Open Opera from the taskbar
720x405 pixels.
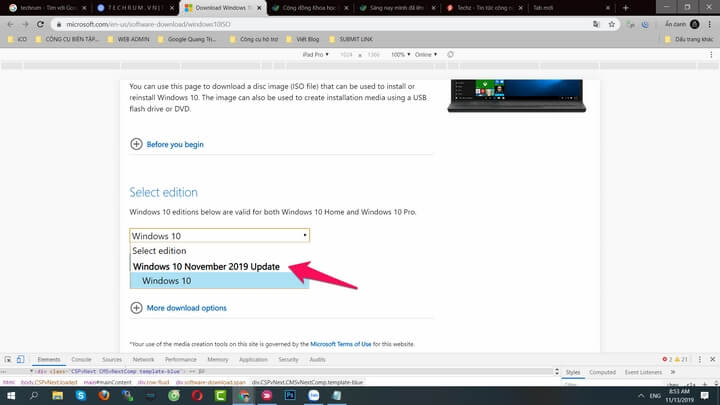point(197,395)
